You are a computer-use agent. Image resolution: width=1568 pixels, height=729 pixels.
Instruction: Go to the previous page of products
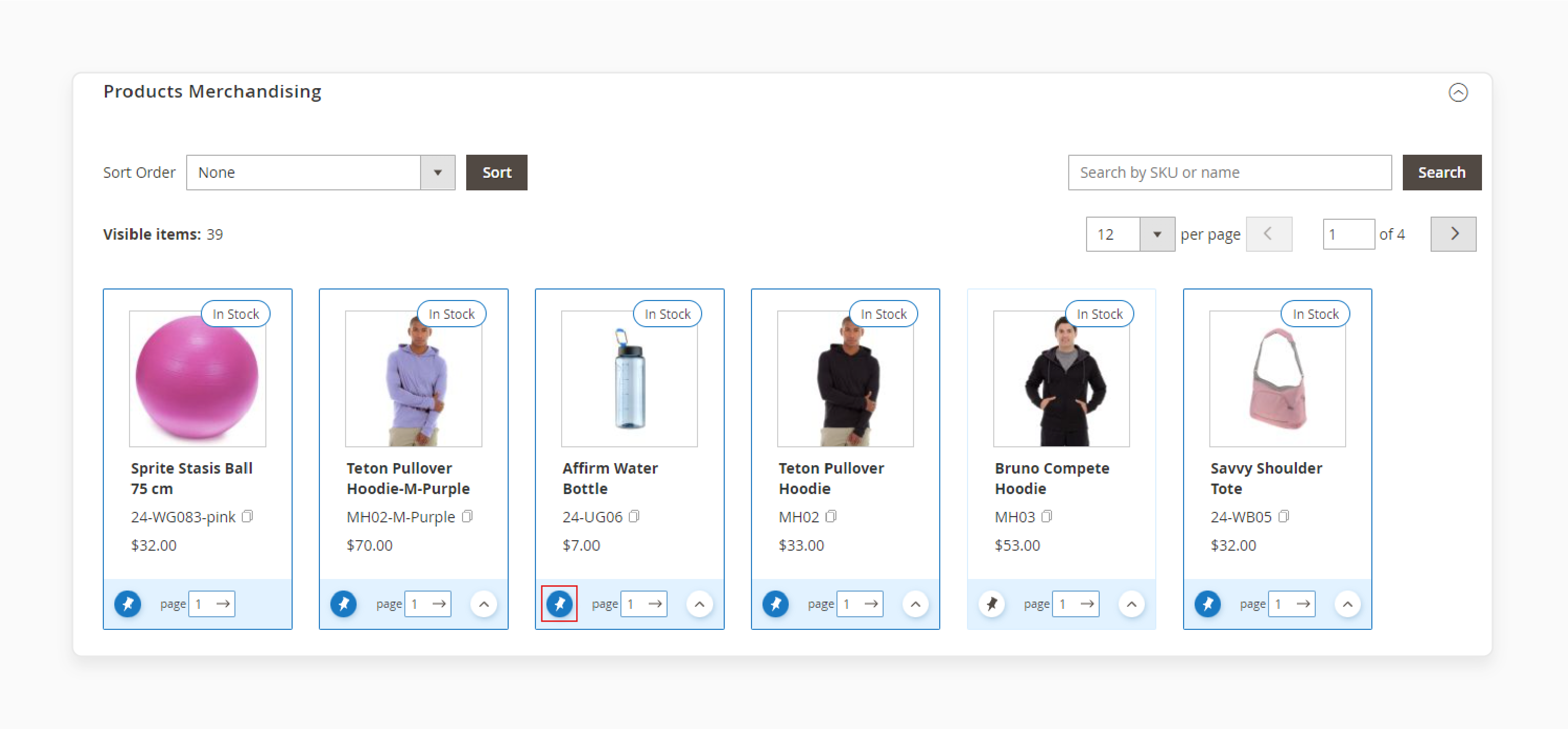(1269, 234)
